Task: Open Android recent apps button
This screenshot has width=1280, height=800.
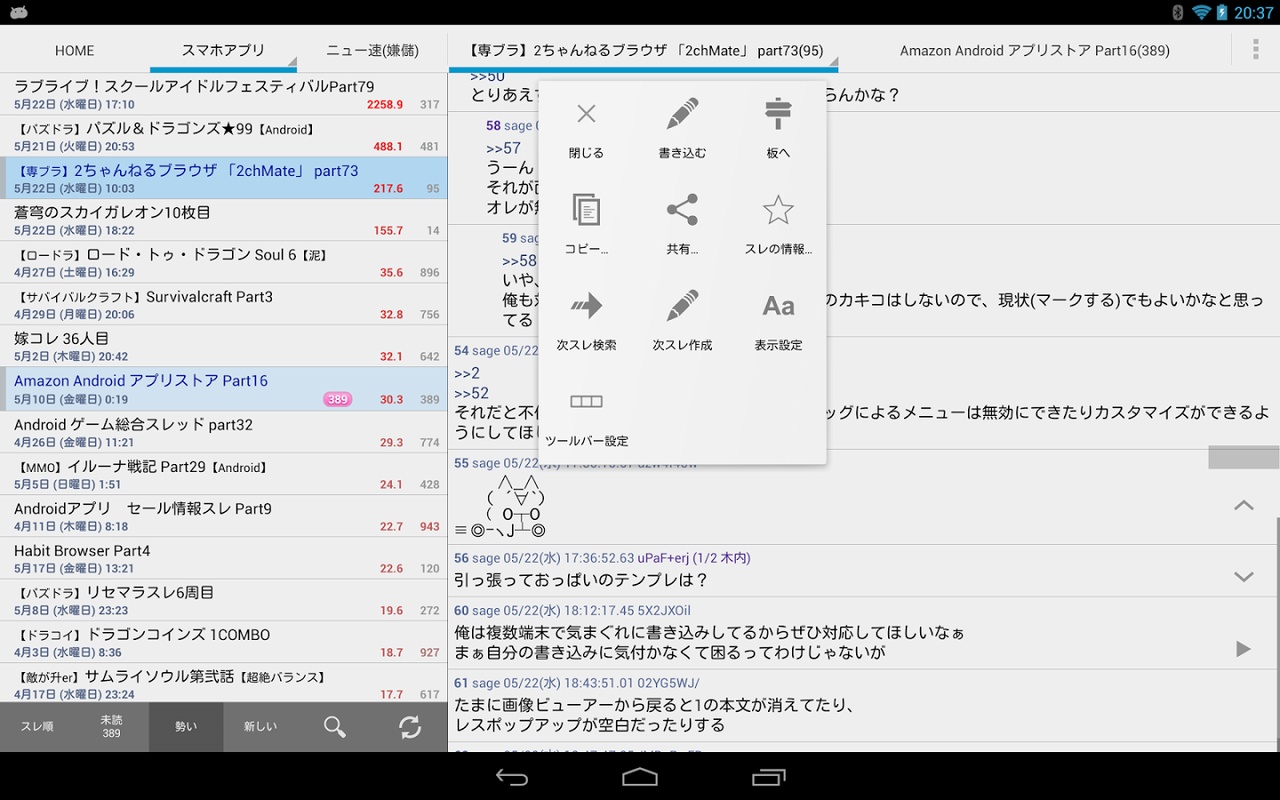Action: [x=768, y=777]
